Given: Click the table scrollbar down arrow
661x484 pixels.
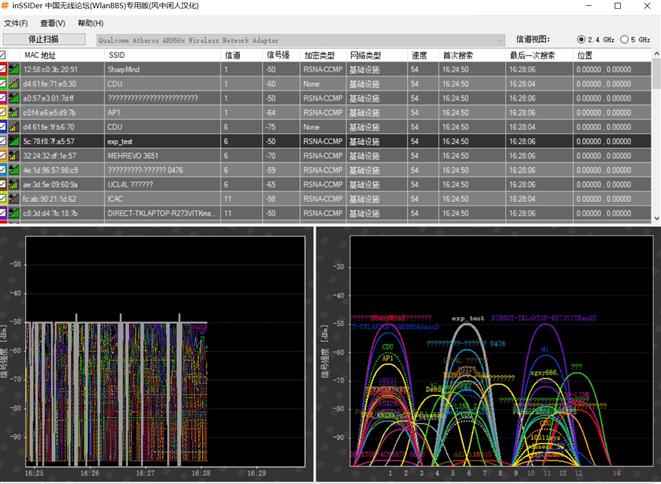Looking at the screenshot, I should (x=656, y=218).
